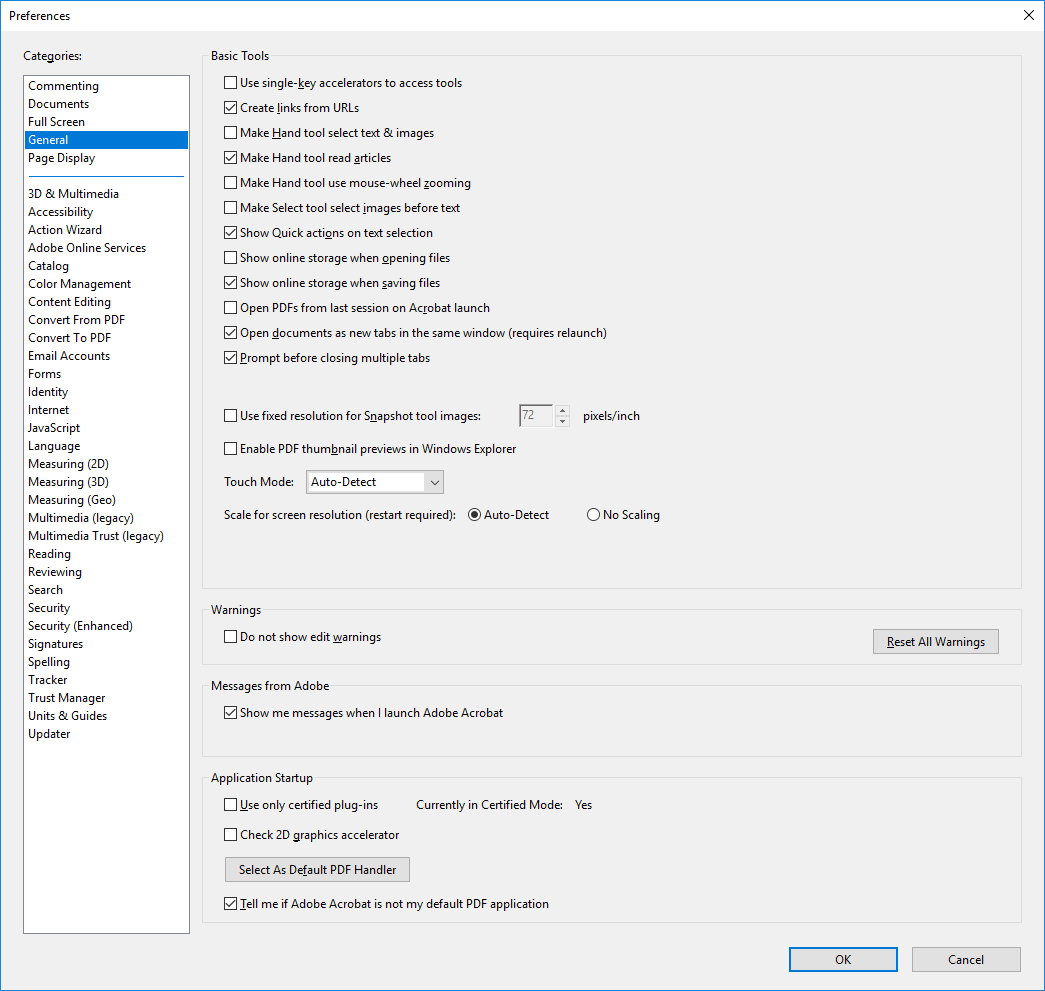Open the Page Display category
1045x991 pixels.
[107, 158]
